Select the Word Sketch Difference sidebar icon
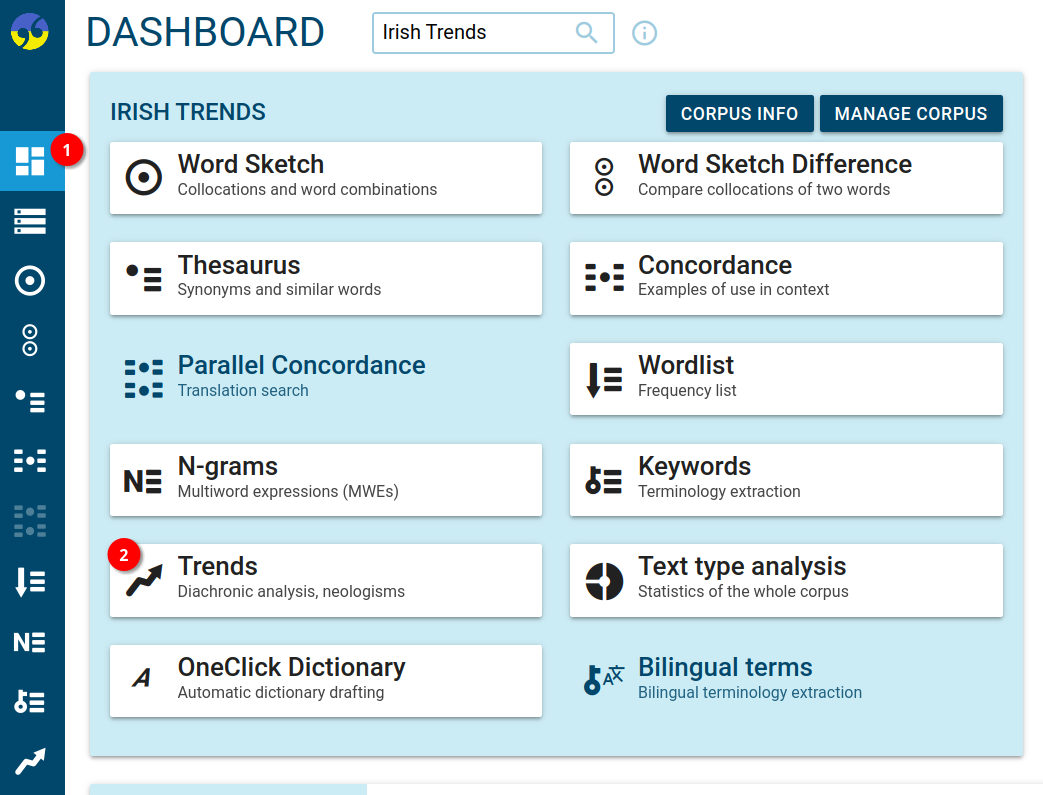 coord(30,341)
